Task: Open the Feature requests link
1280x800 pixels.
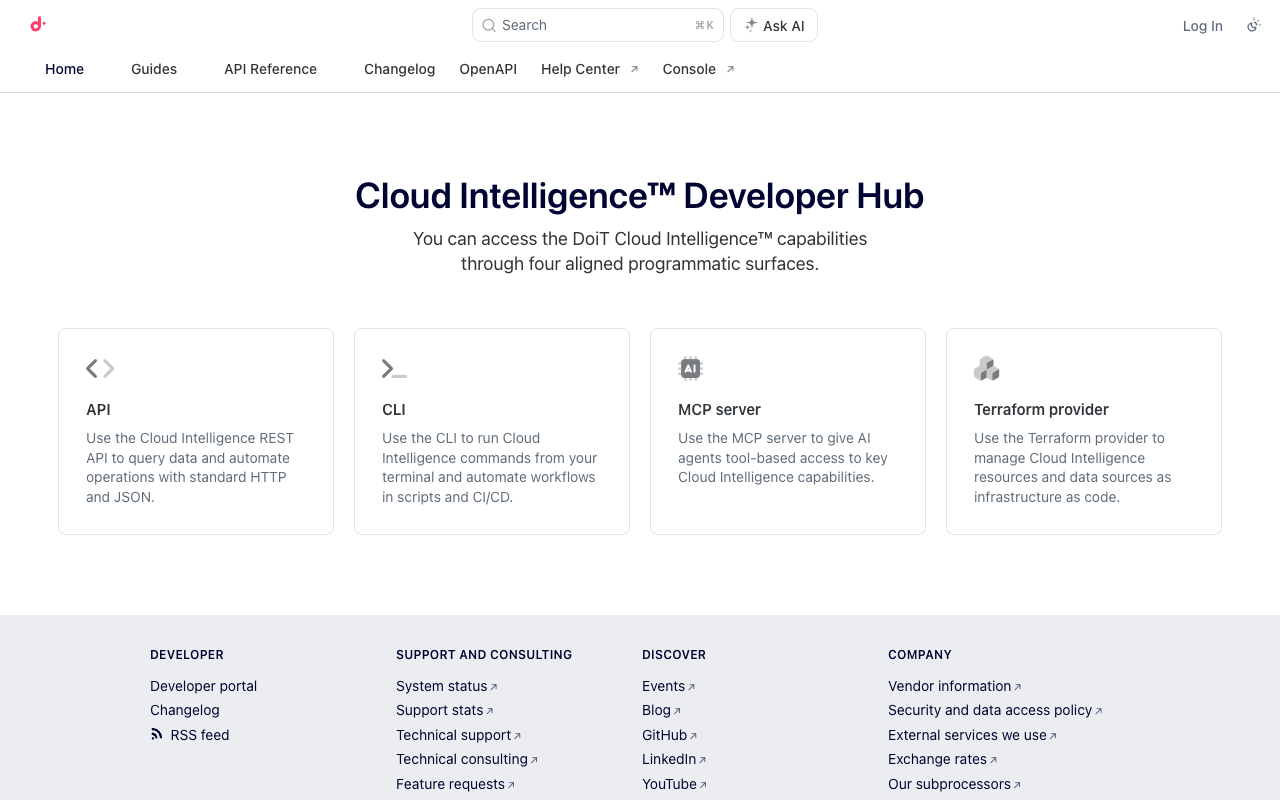Action: point(450,784)
